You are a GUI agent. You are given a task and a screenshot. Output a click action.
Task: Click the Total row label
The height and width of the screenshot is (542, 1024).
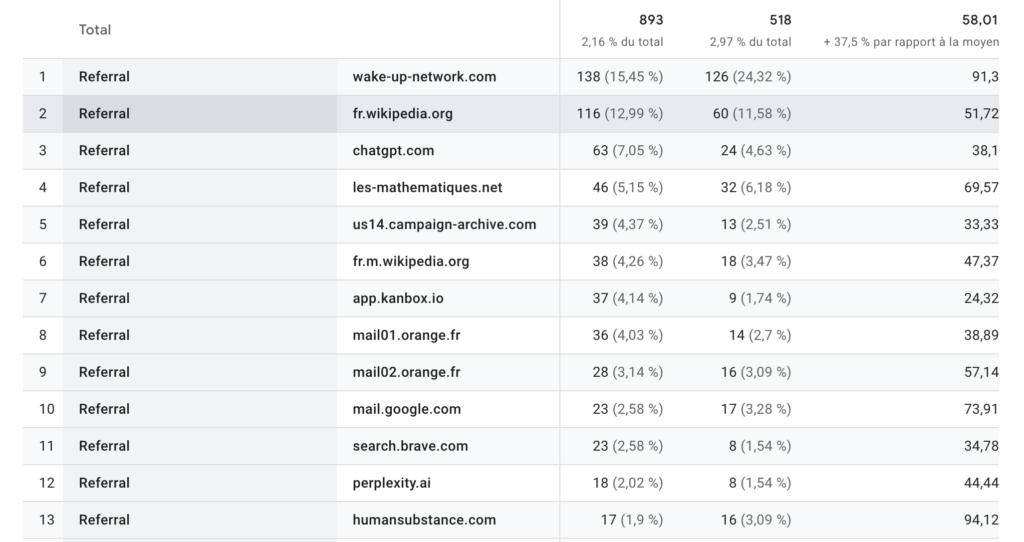tap(95, 30)
